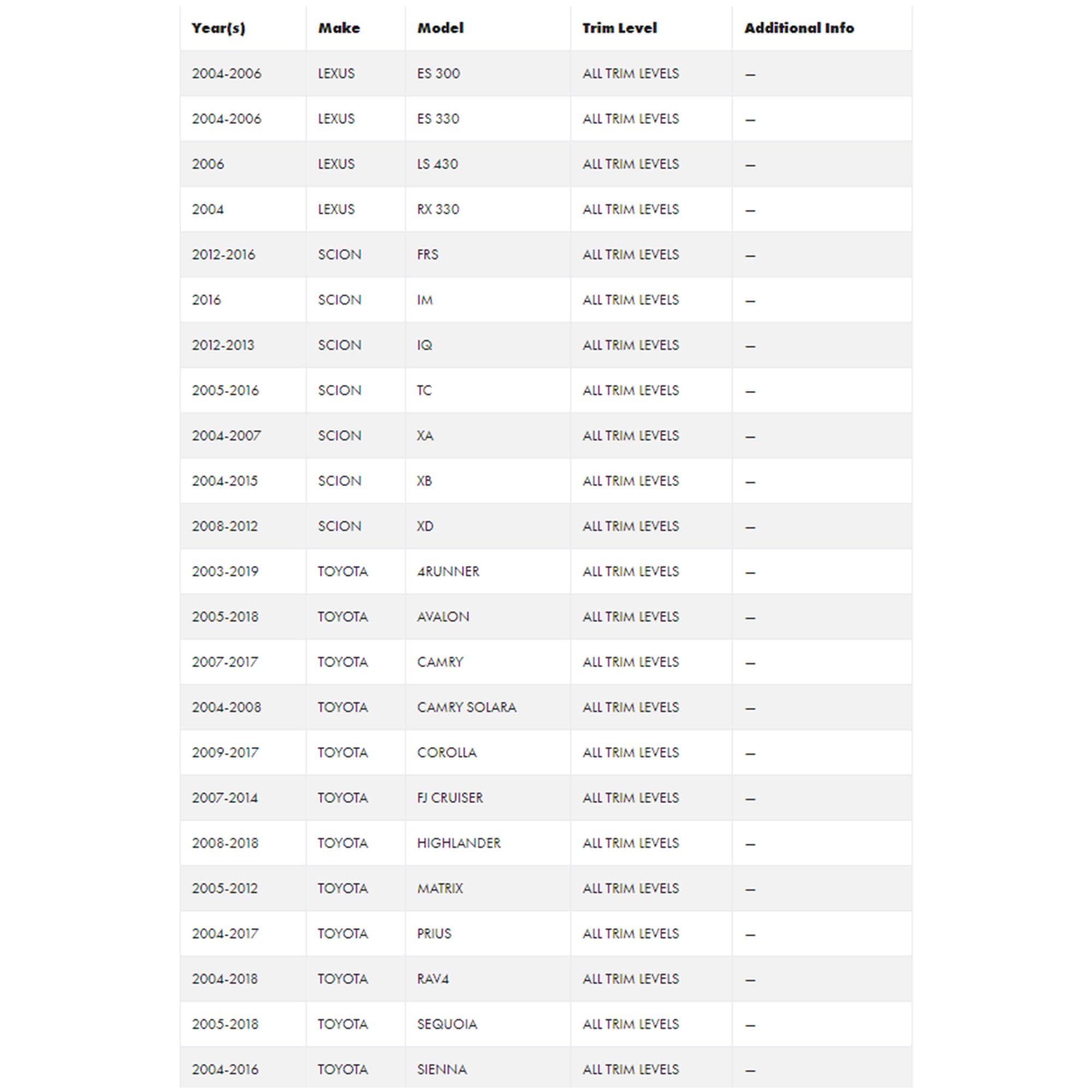1092x1092 pixels.
Task: Select the ES 300 model cell
Action: (x=438, y=74)
